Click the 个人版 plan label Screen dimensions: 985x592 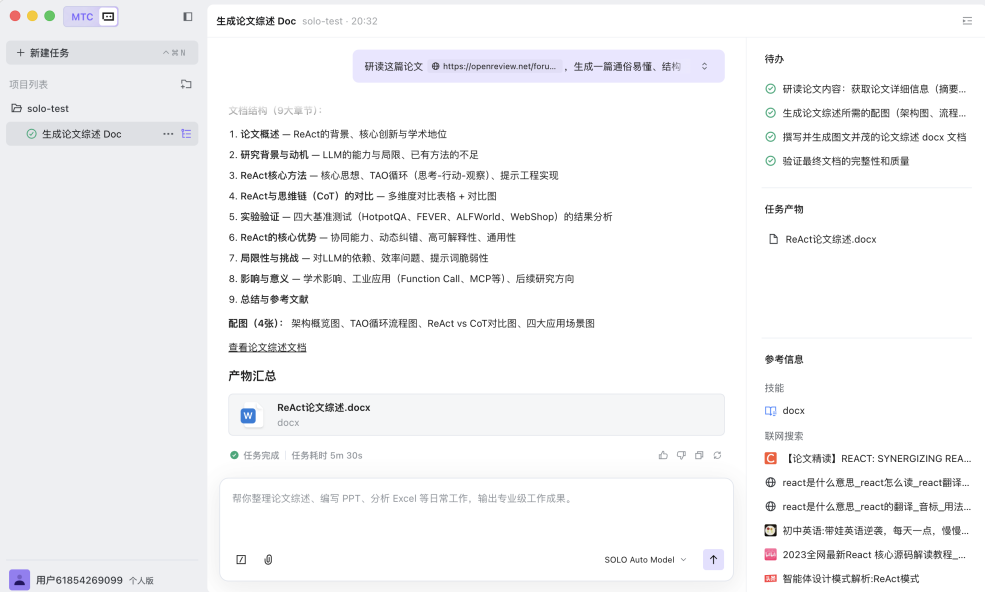(141, 581)
